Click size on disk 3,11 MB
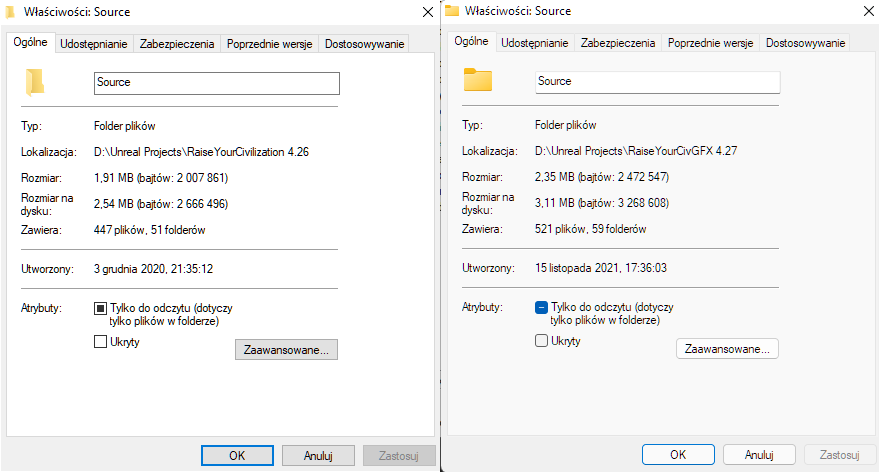The image size is (879, 472). pos(602,203)
